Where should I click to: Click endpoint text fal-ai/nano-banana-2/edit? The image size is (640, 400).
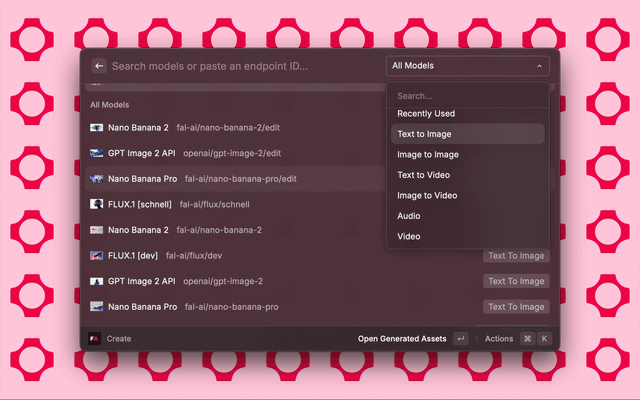pyautogui.click(x=228, y=128)
